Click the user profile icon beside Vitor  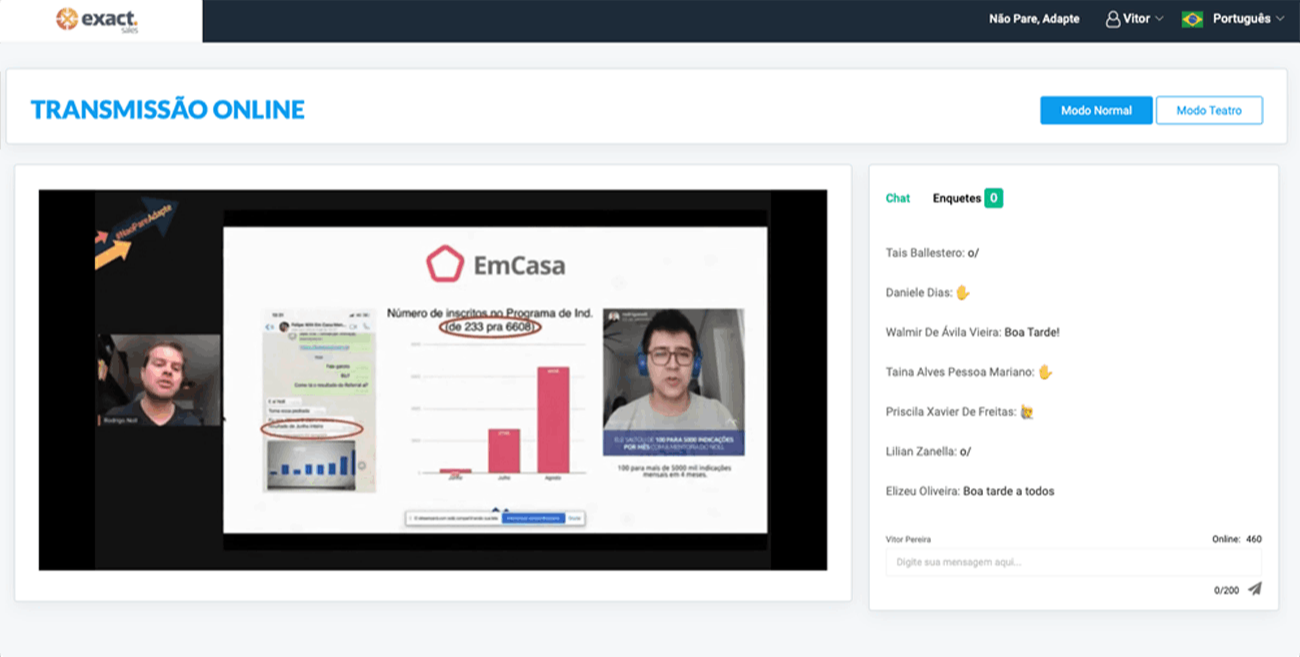click(1112, 19)
